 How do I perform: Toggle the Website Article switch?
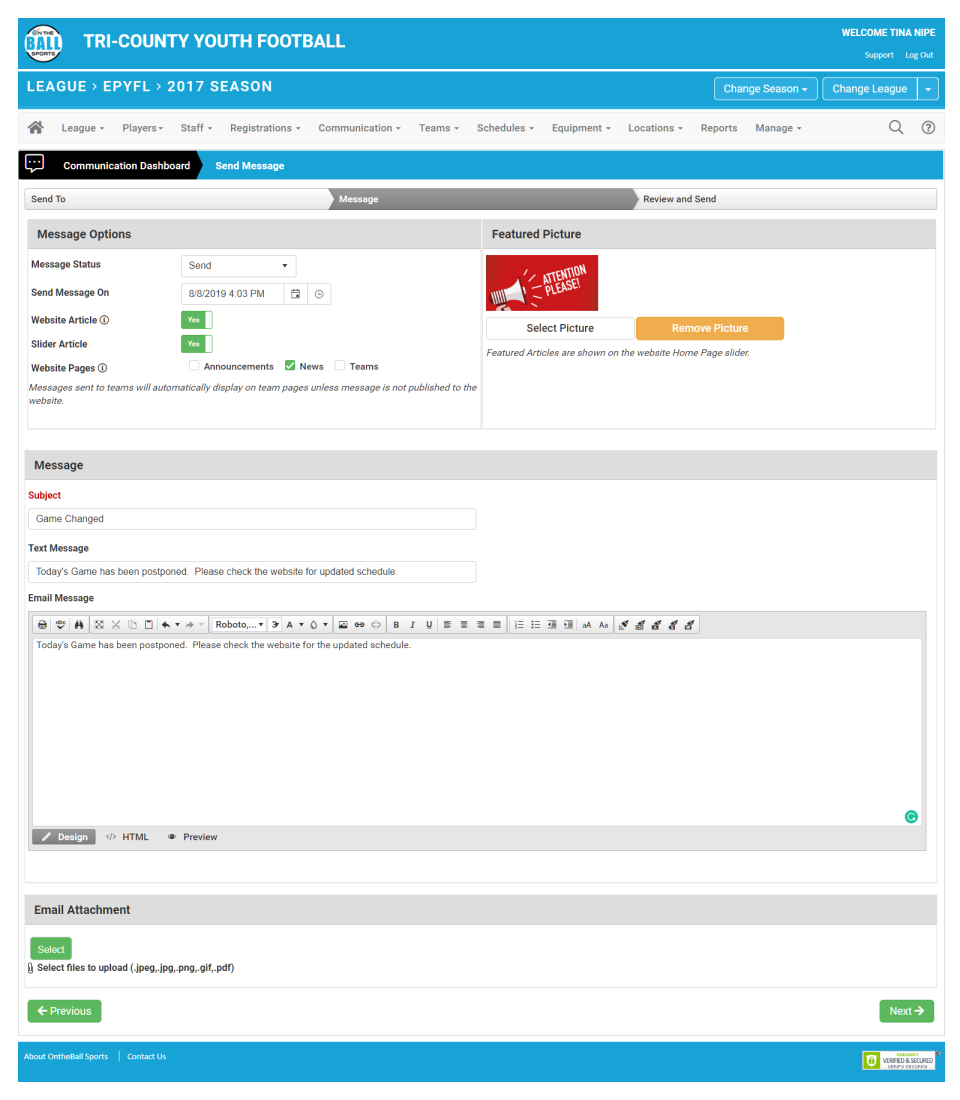pyautogui.click(x=196, y=320)
